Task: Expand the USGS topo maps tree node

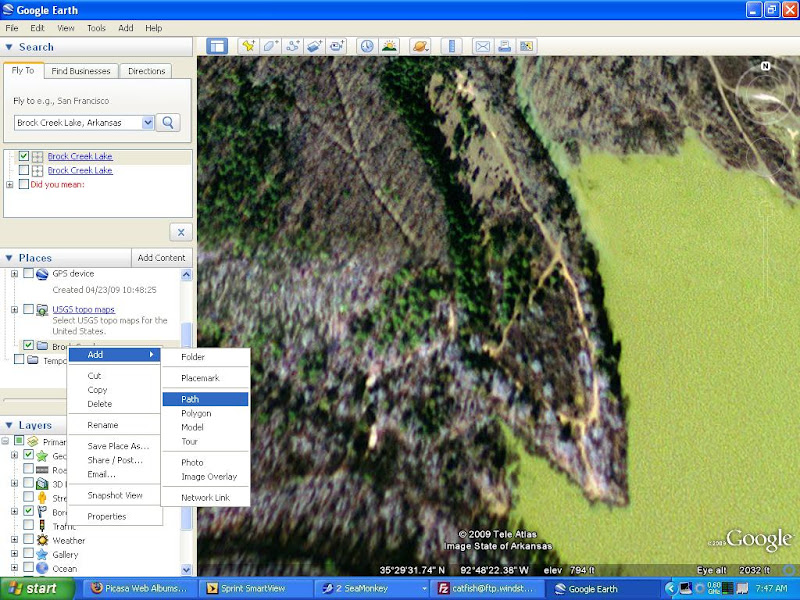Action: pos(14,310)
